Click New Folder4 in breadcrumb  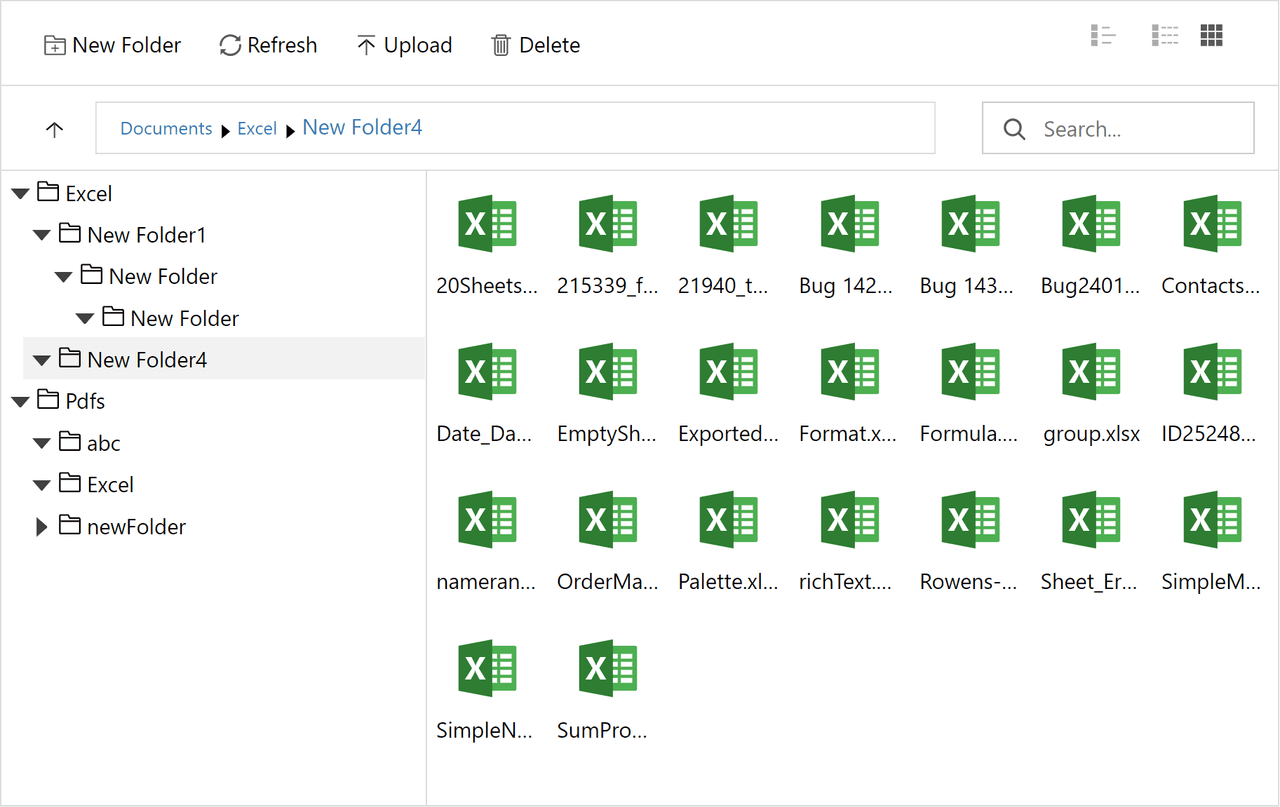362,128
